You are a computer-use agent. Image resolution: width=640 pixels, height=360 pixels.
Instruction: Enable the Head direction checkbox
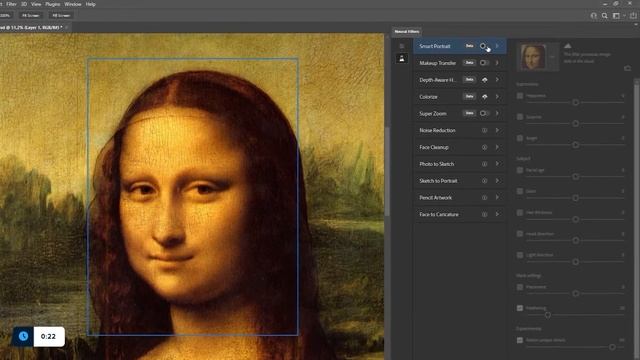[520, 234]
